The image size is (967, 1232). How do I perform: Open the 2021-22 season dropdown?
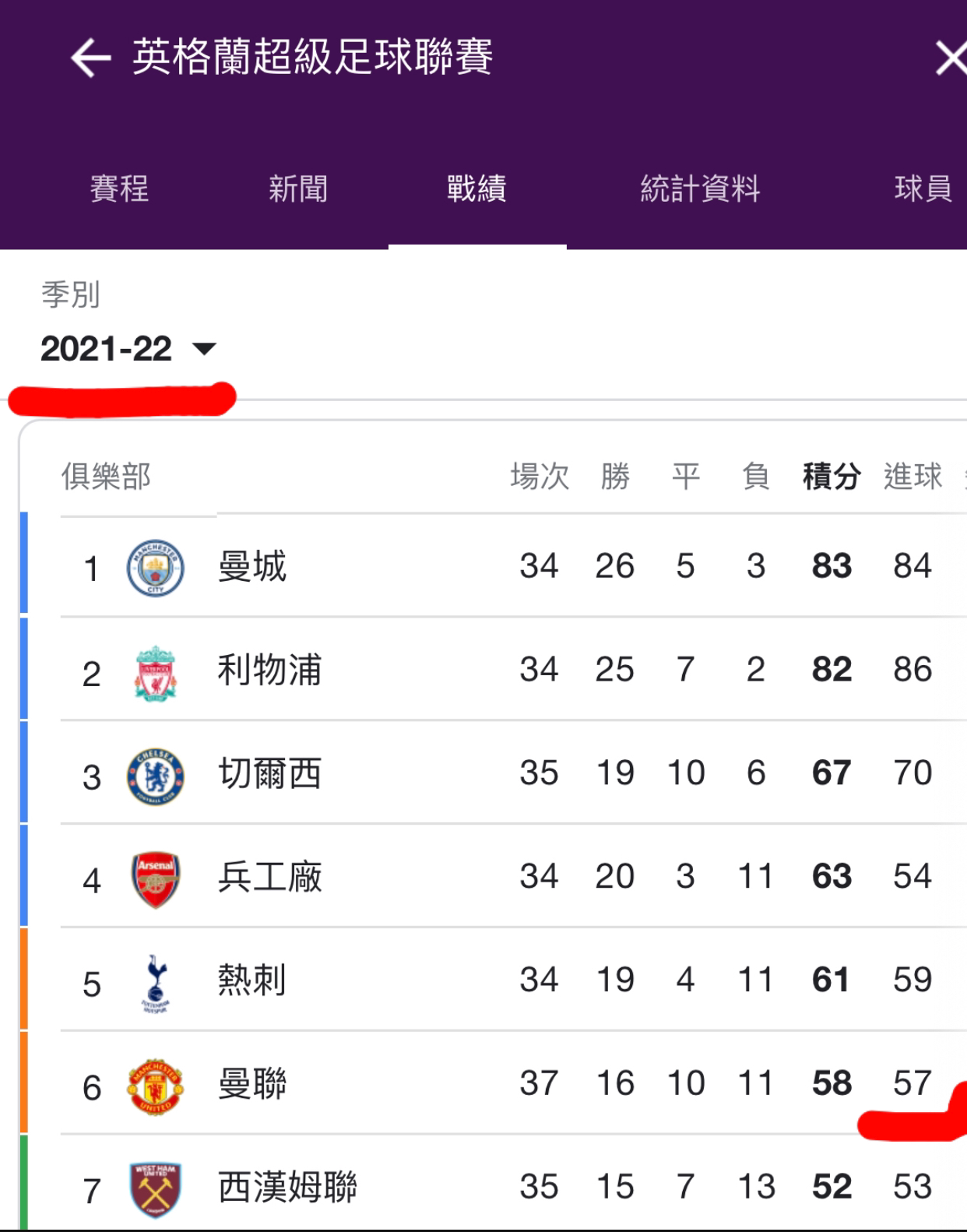[x=128, y=348]
